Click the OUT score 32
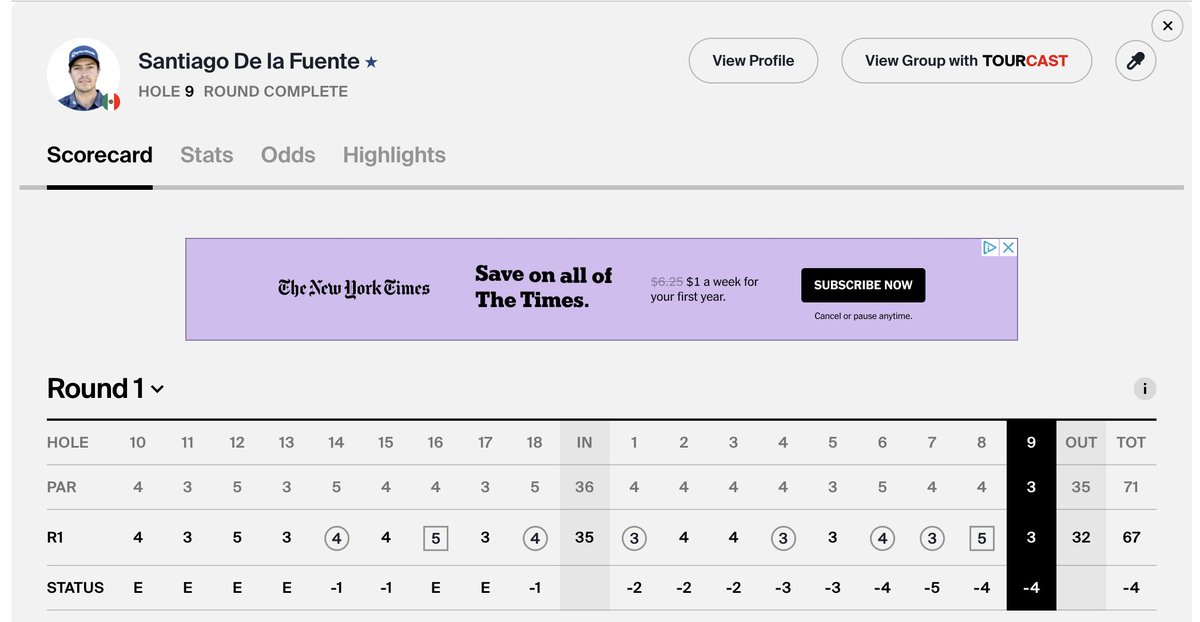Image resolution: width=1200 pixels, height=622 pixels. [x=1081, y=538]
